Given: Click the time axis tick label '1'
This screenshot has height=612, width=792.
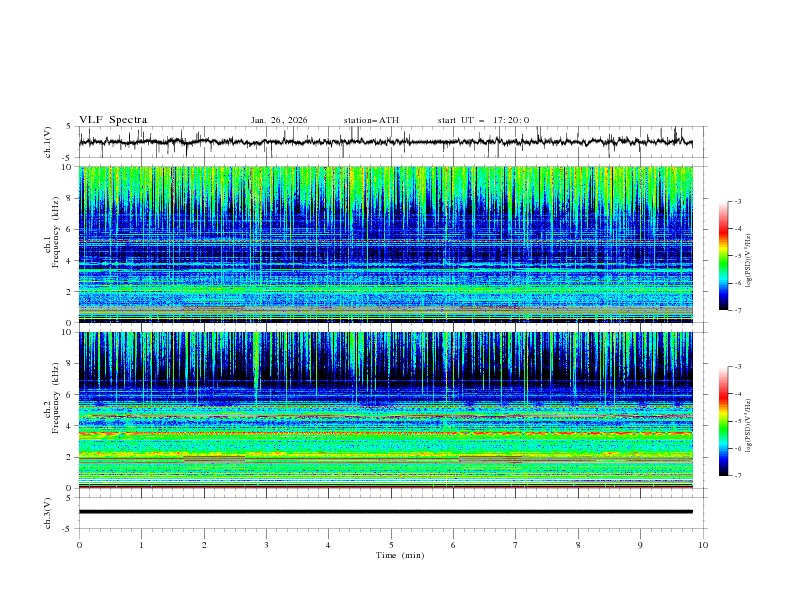Looking at the screenshot, I should coord(141,545).
